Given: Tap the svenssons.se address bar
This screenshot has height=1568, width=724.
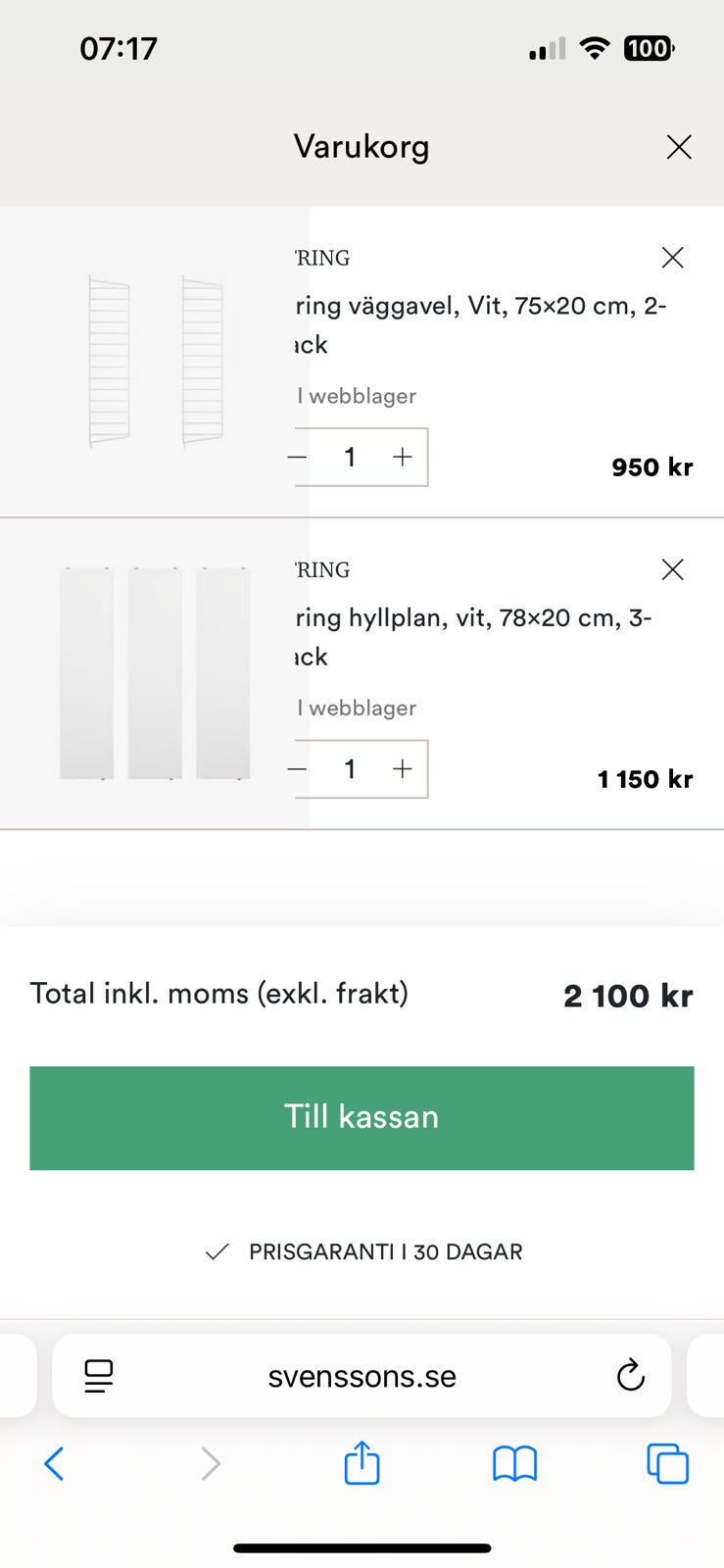Looking at the screenshot, I should coord(362,1376).
